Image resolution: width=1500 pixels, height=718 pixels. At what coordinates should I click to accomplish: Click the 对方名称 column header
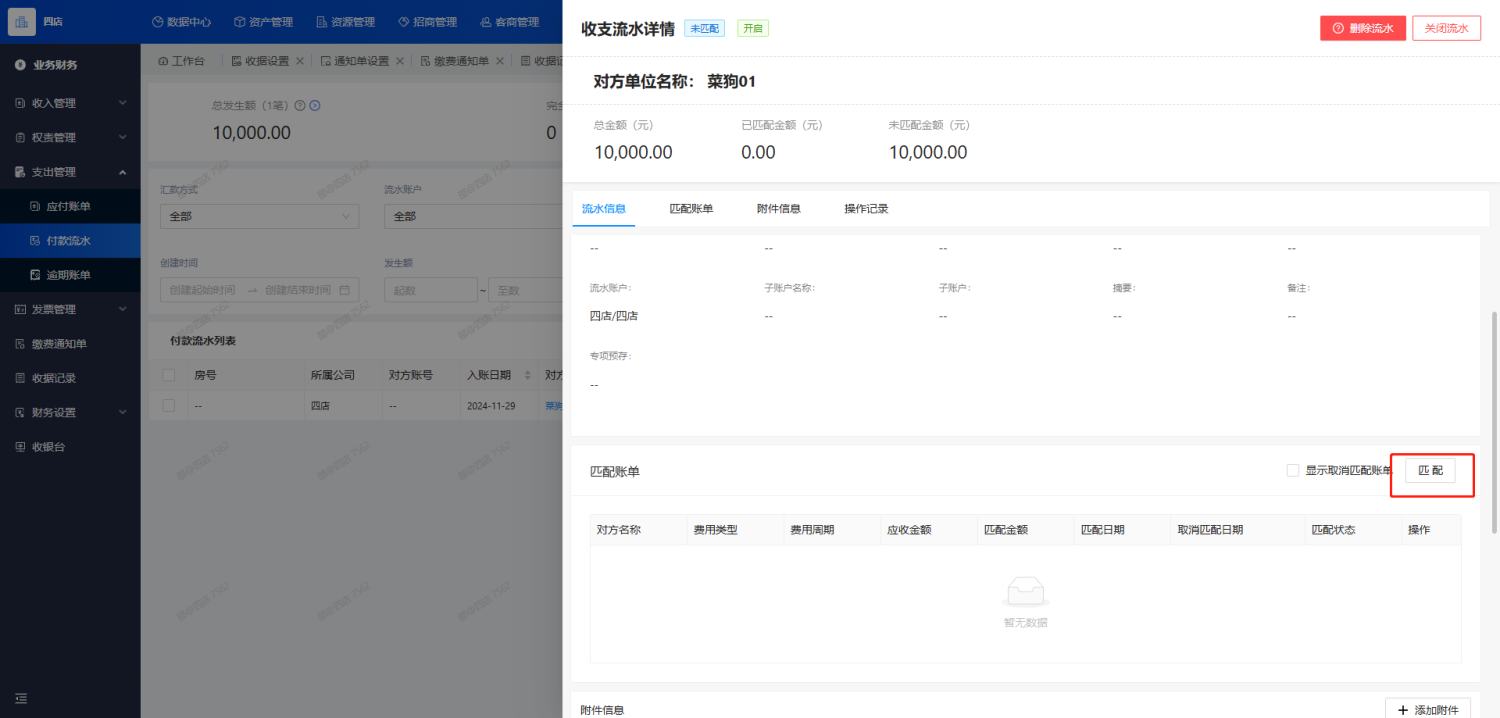pyautogui.click(x=619, y=530)
